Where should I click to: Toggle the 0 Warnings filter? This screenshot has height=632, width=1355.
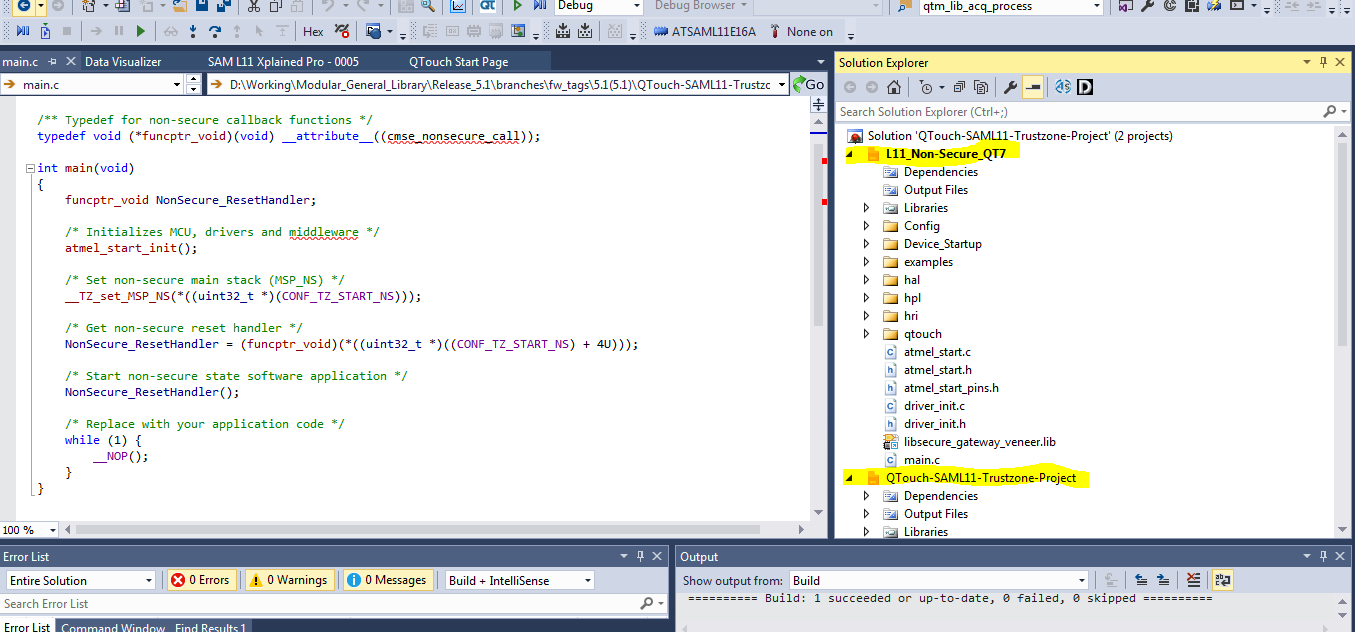[288, 580]
